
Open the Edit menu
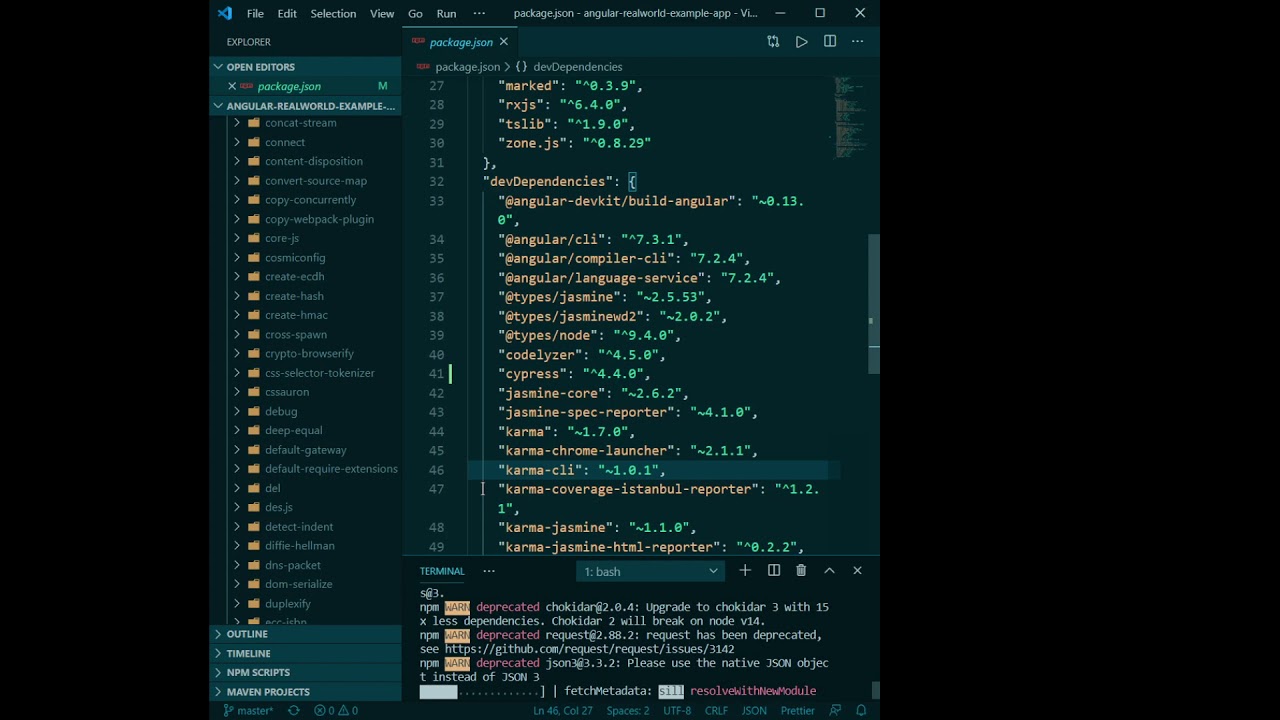(287, 13)
